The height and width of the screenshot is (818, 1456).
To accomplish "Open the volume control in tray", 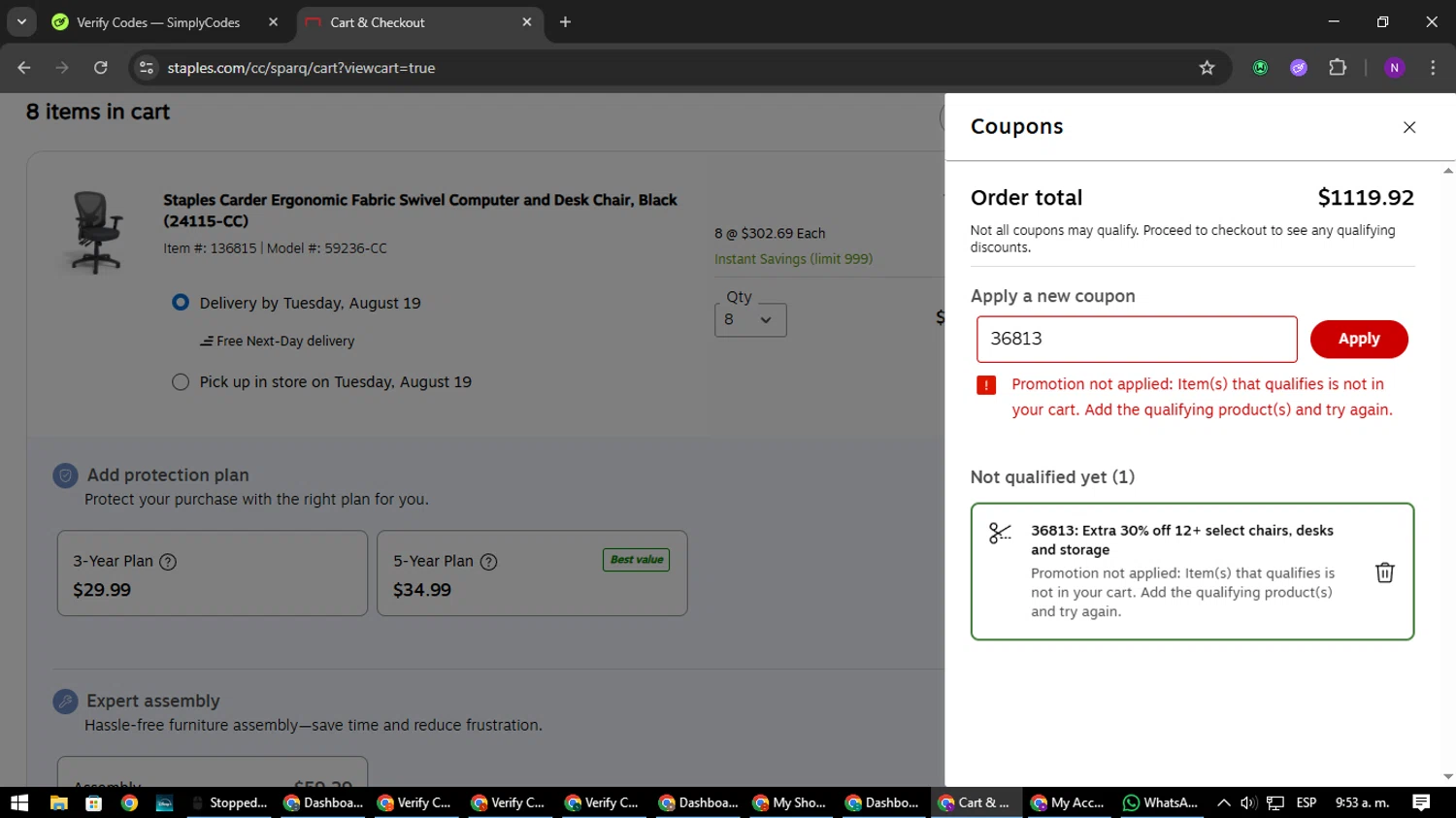I will tap(1248, 802).
